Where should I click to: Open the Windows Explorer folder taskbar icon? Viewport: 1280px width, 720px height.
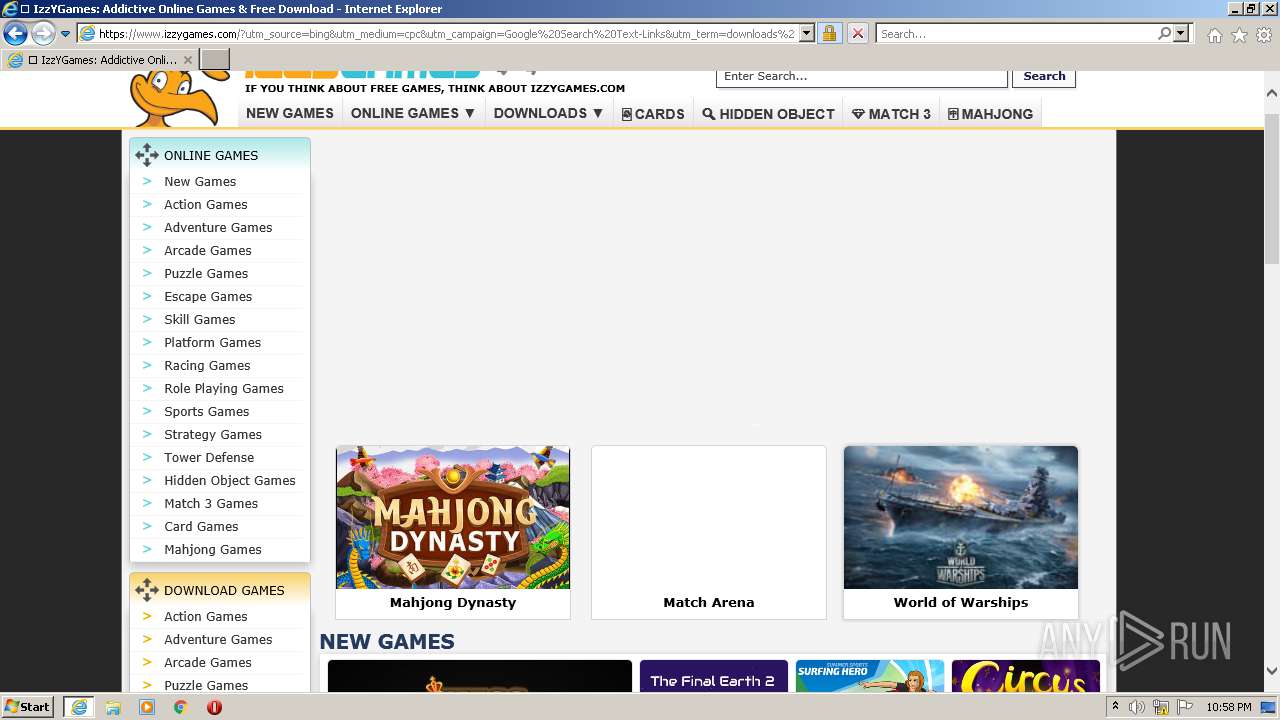pos(113,707)
